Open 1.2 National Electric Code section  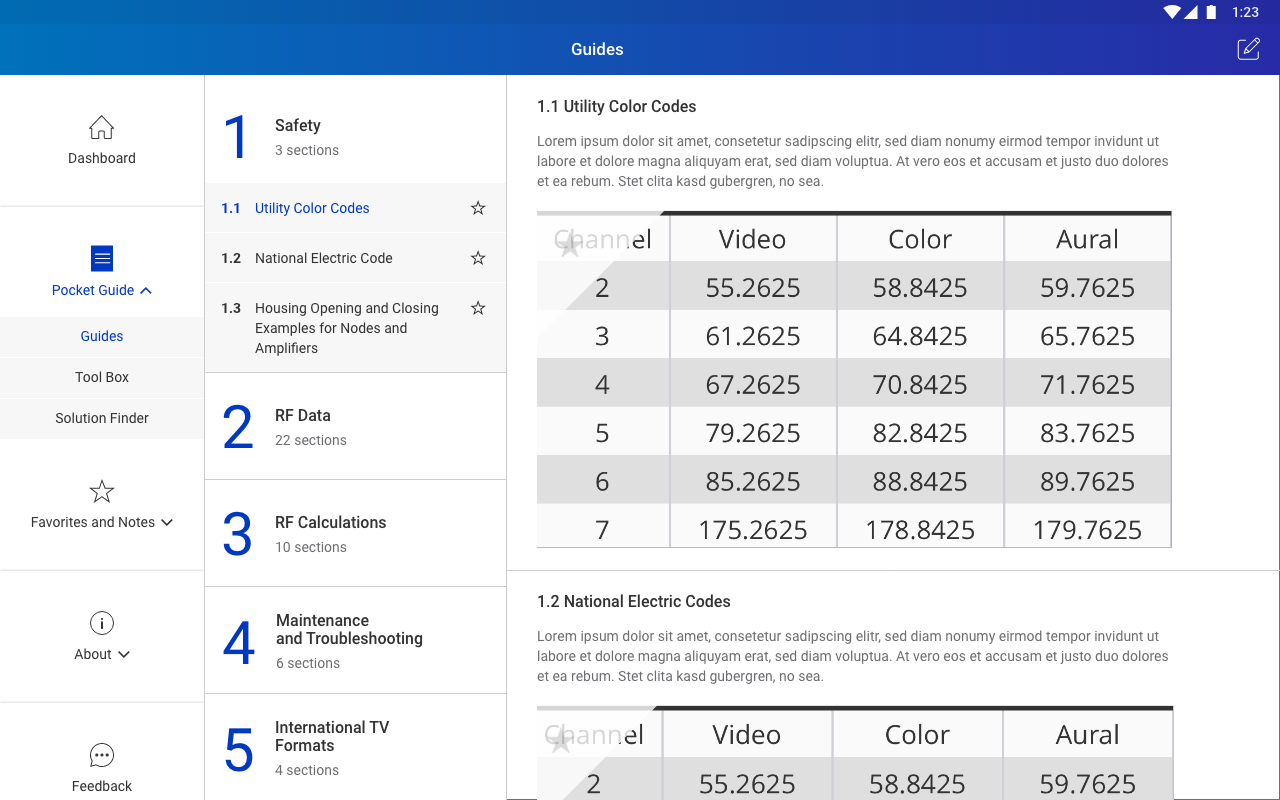323,258
